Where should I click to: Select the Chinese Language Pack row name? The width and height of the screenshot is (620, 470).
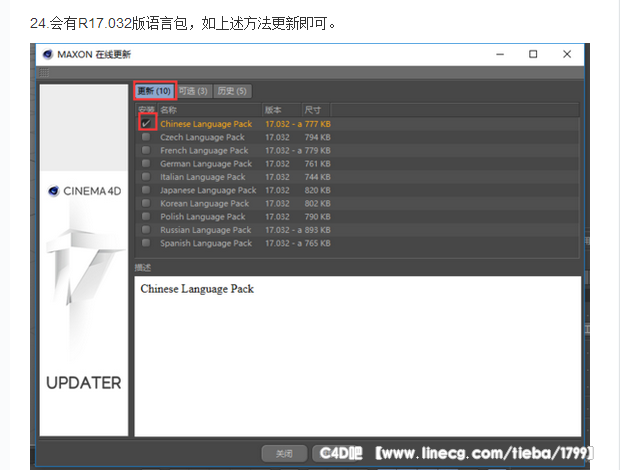(x=206, y=124)
